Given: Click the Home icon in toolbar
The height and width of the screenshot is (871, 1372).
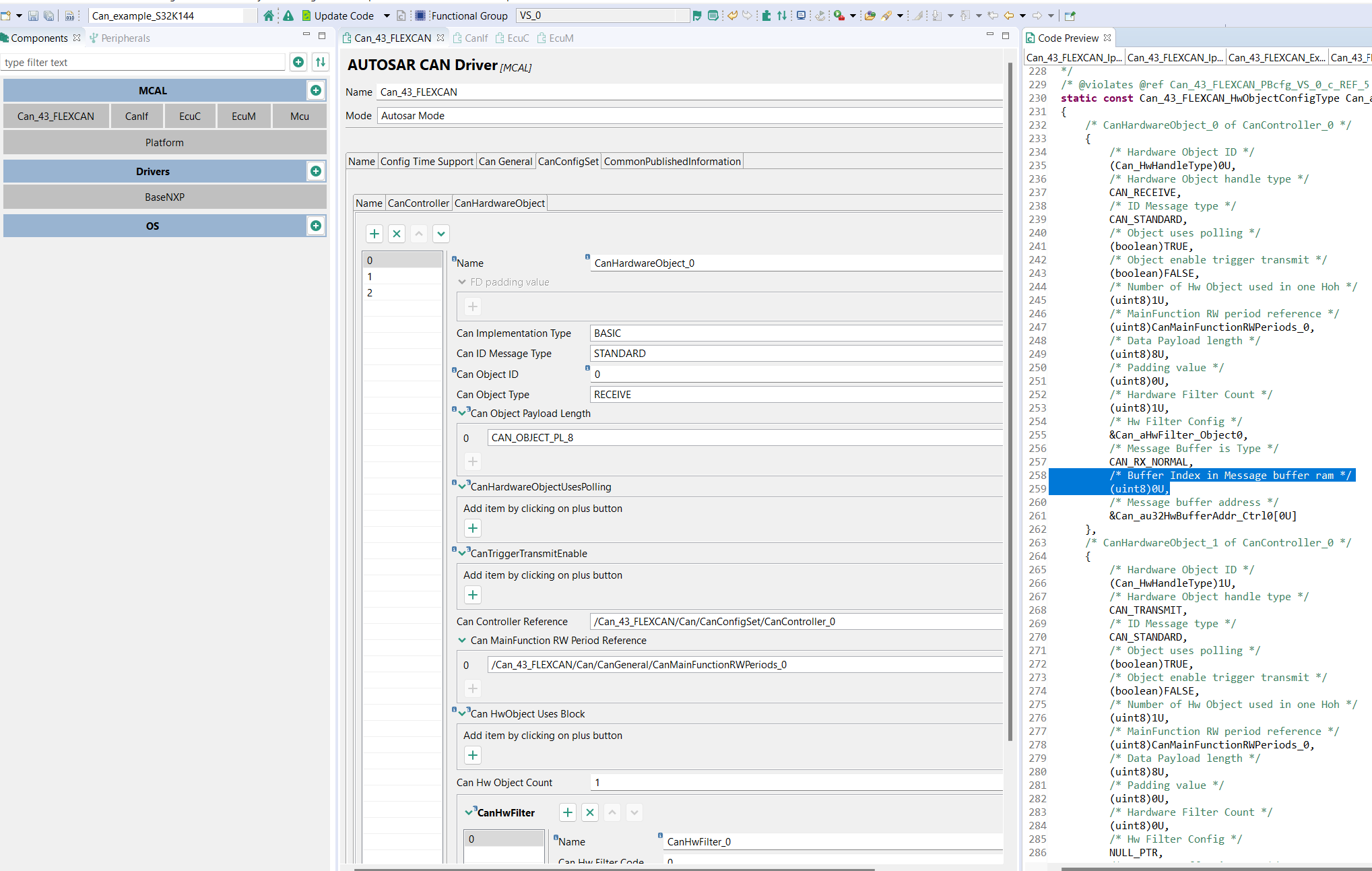Looking at the screenshot, I should 269,15.
